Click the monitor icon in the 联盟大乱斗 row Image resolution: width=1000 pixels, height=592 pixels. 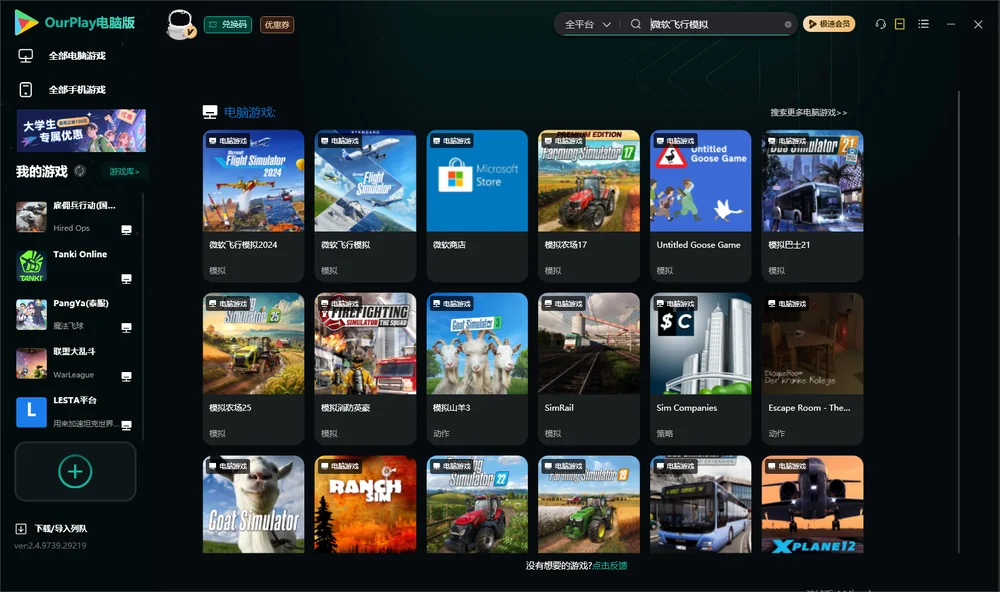[x=126, y=376]
